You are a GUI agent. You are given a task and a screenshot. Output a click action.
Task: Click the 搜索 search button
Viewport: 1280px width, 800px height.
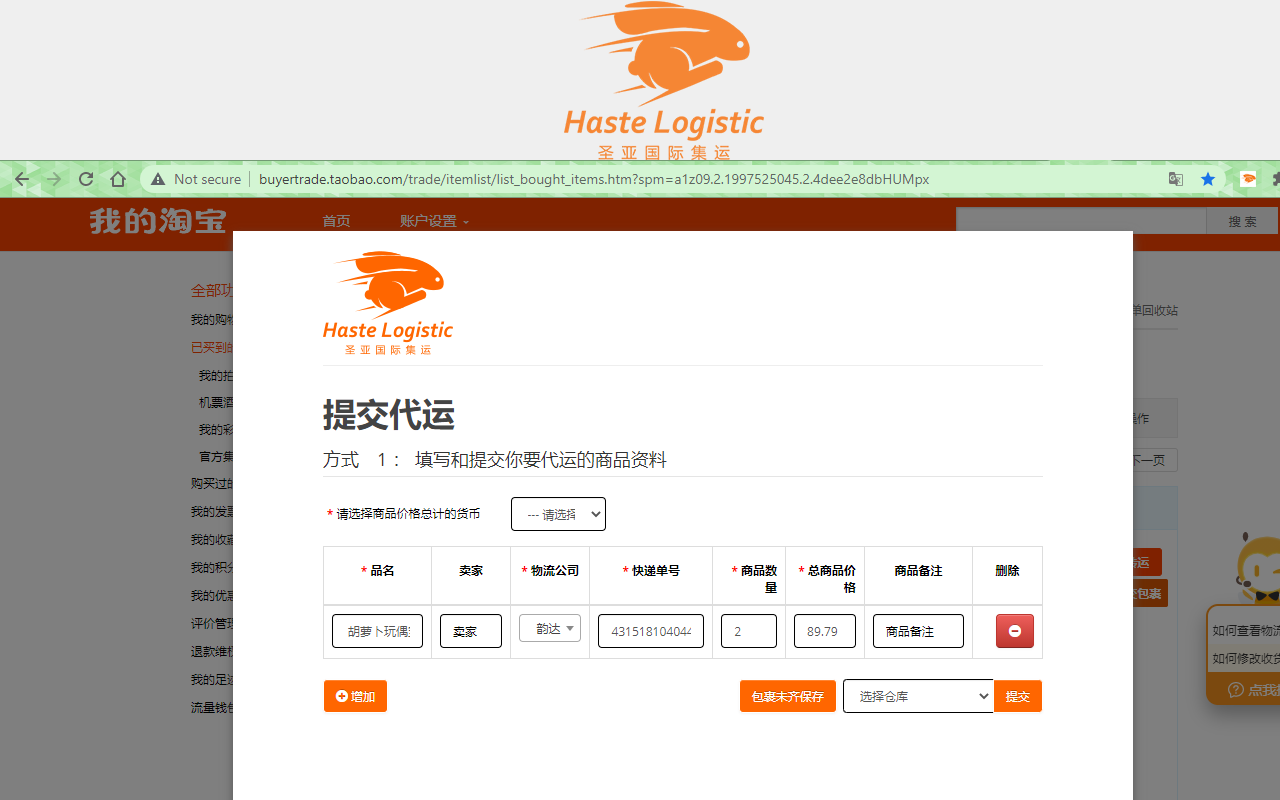tap(1243, 221)
